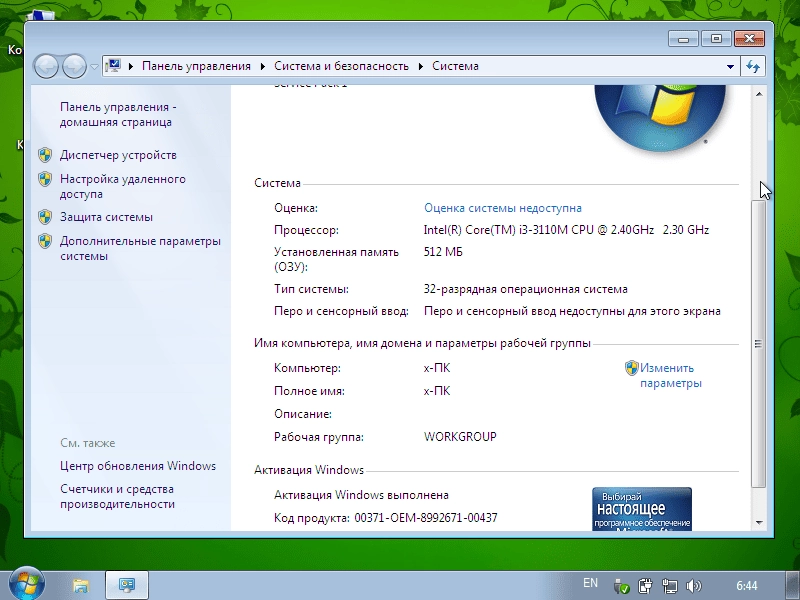Click shield icon beside Защита системы
Image resolution: width=800 pixels, height=600 pixels.
(x=45, y=217)
